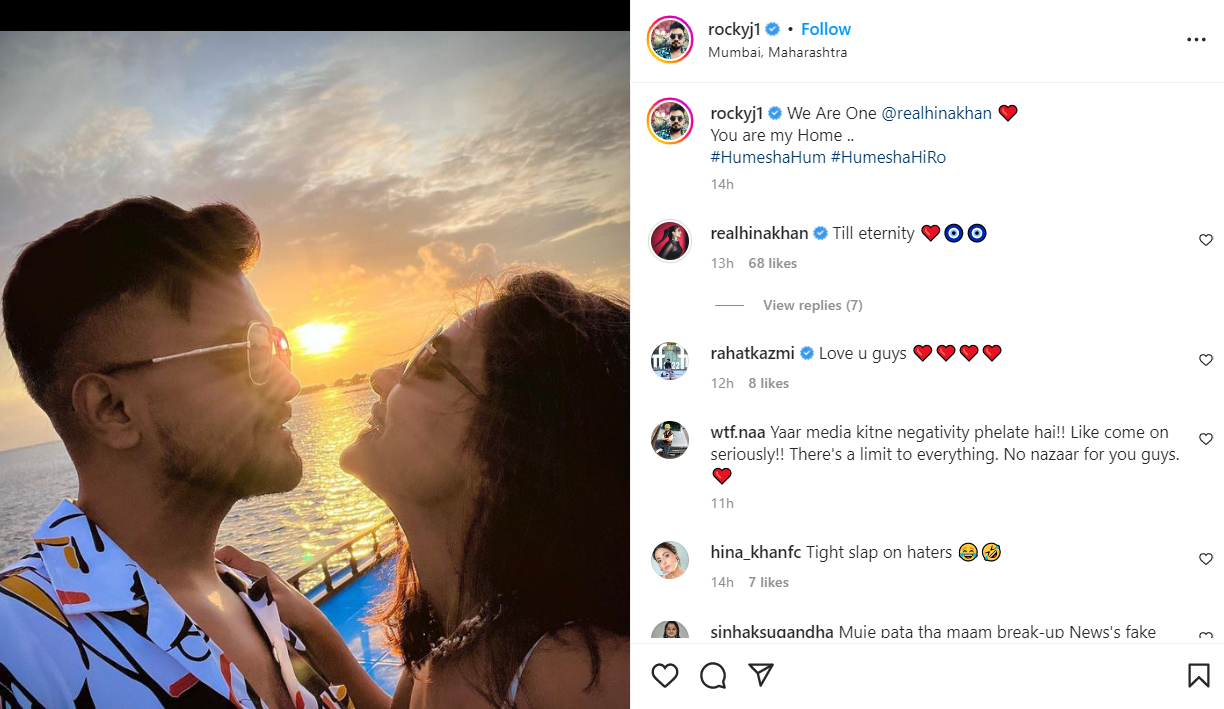The image size is (1224, 709).
Task: Like rahatkazmi's "Love u guys" comment
Action: (1206, 360)
